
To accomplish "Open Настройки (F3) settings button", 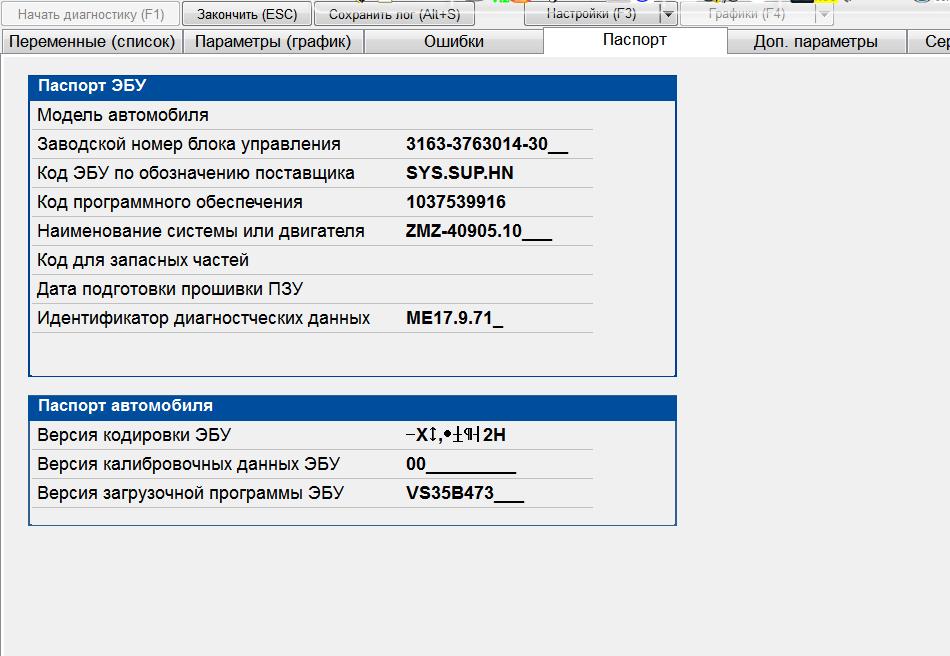I will [x=591, y=13].
